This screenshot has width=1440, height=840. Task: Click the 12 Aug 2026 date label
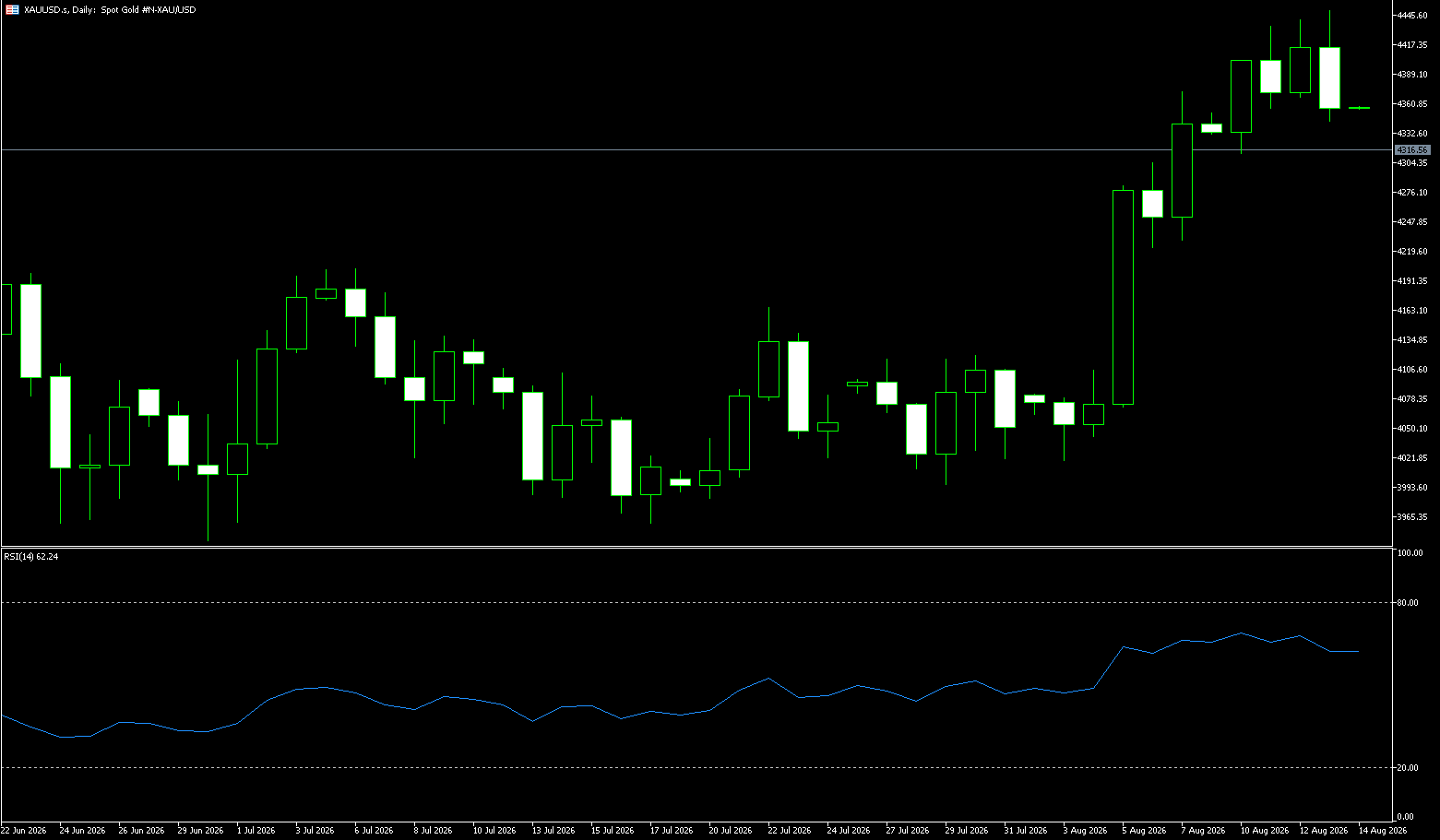(1323, 831)
